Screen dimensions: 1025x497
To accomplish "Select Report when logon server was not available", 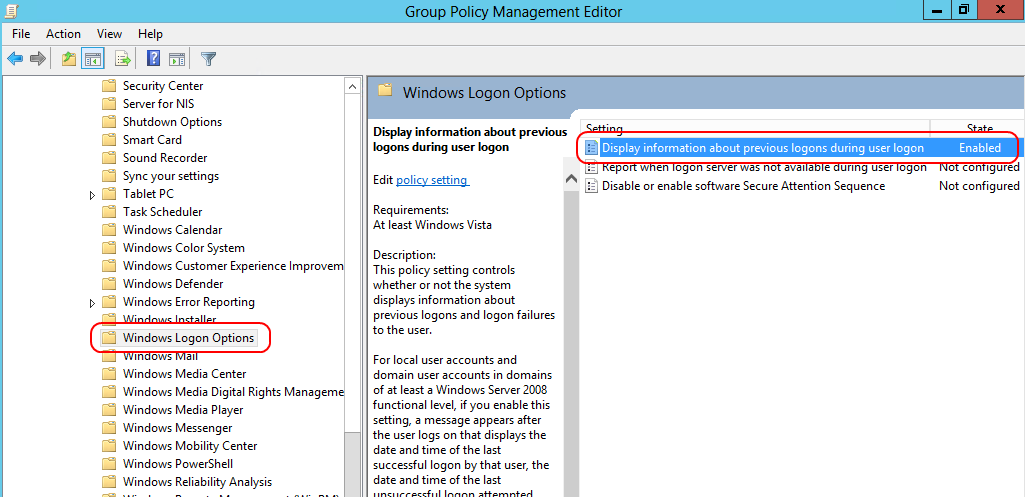I will [764, 167].
